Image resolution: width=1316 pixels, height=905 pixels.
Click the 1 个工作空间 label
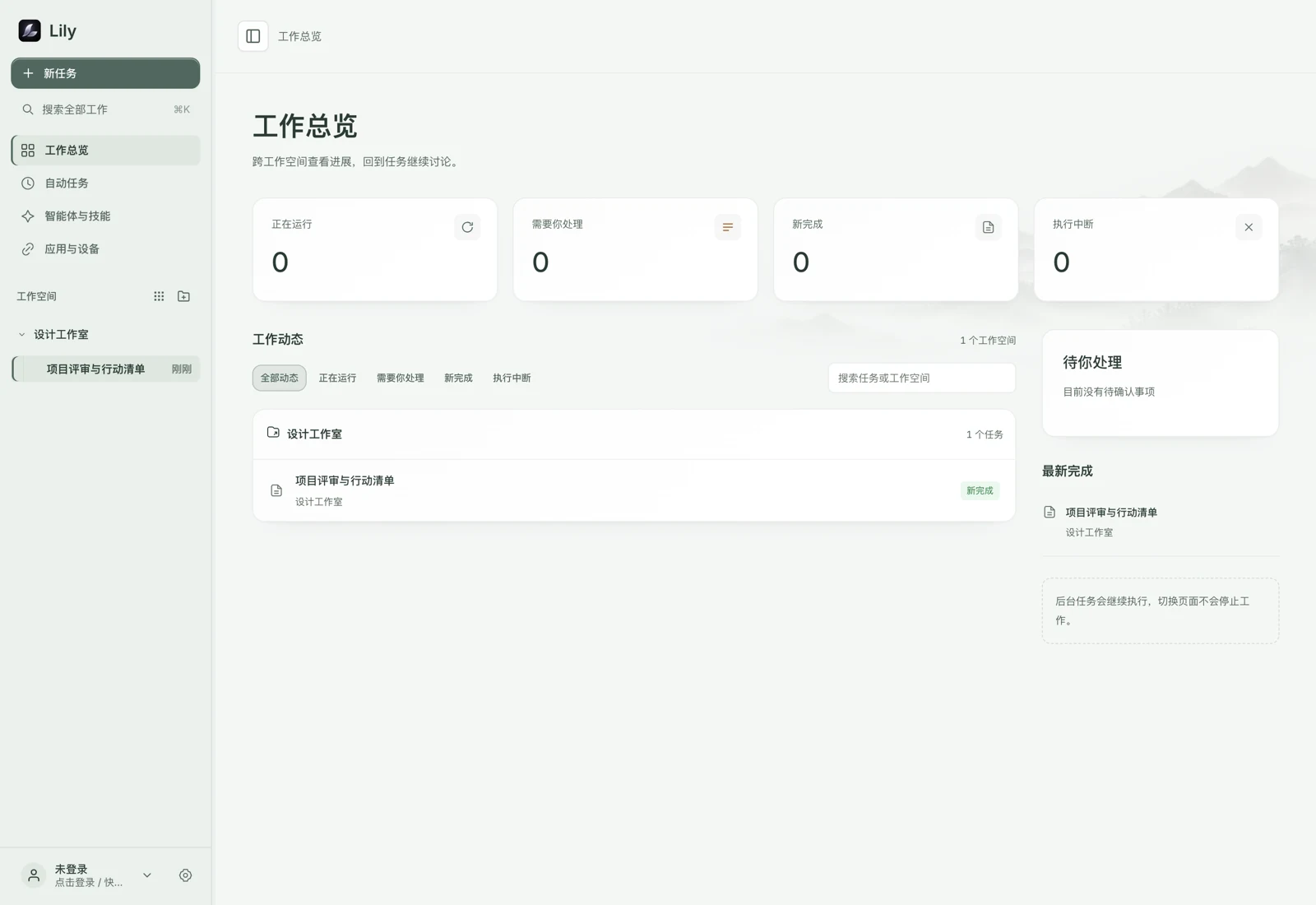[x=988, y=341]
